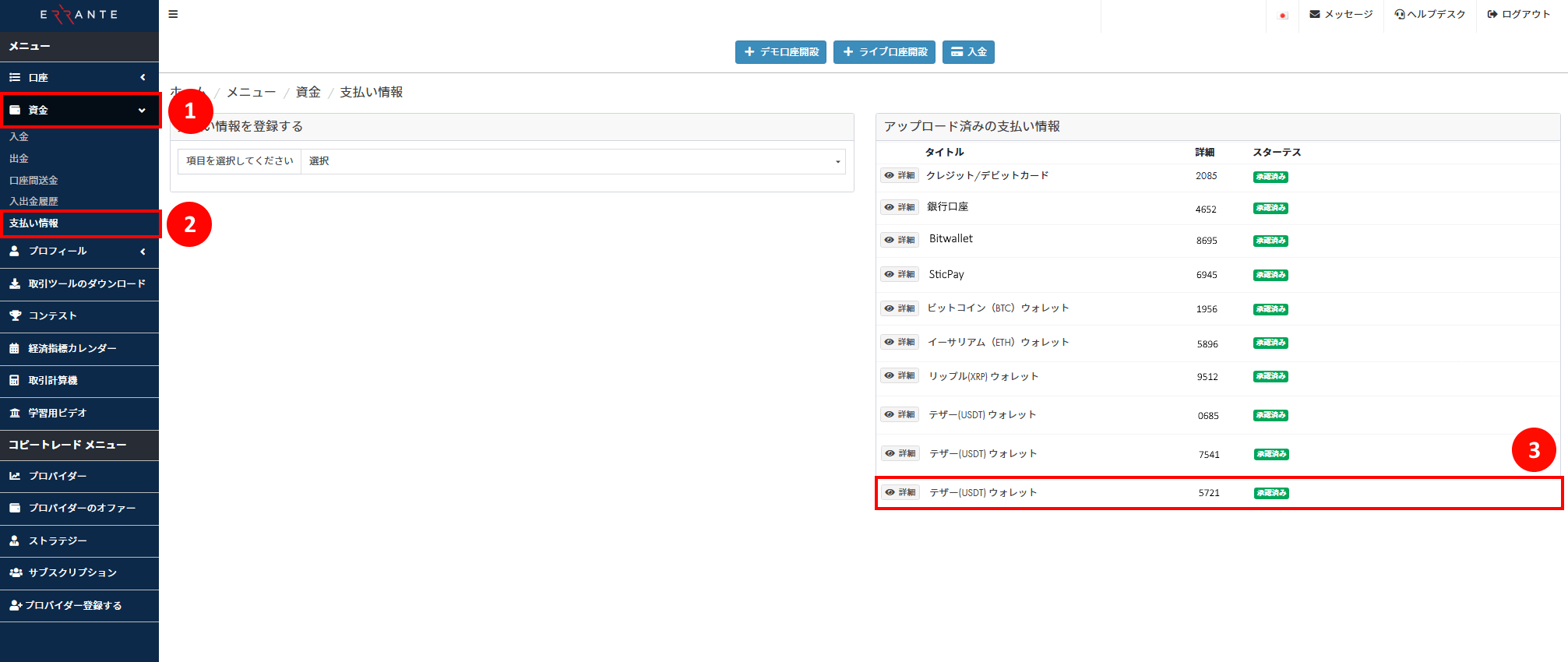
Task: View 詳細 for Bitwallet
Action: coord(900,240)
